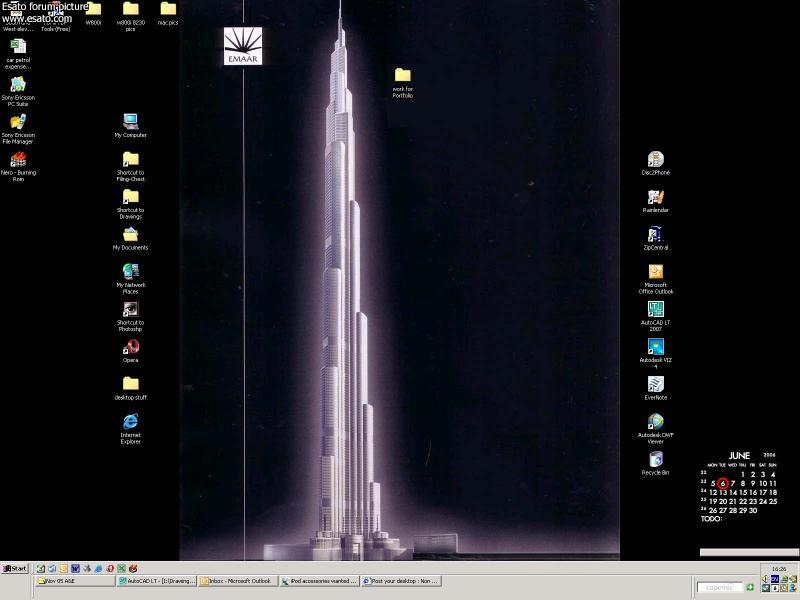
Task: Launch the Disc2Phone desktop icon
Action: [x=656, y=163]
